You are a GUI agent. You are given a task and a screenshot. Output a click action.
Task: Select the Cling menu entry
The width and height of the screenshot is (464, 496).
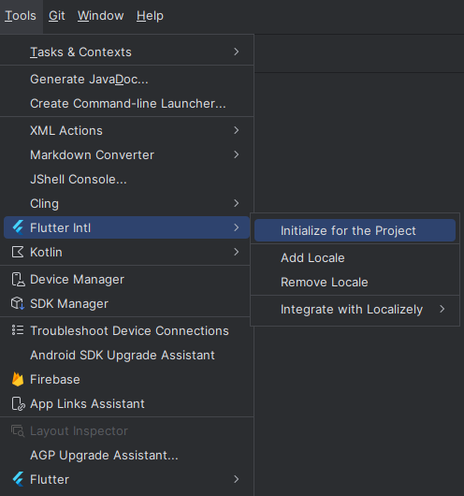(x=127, y=203)
